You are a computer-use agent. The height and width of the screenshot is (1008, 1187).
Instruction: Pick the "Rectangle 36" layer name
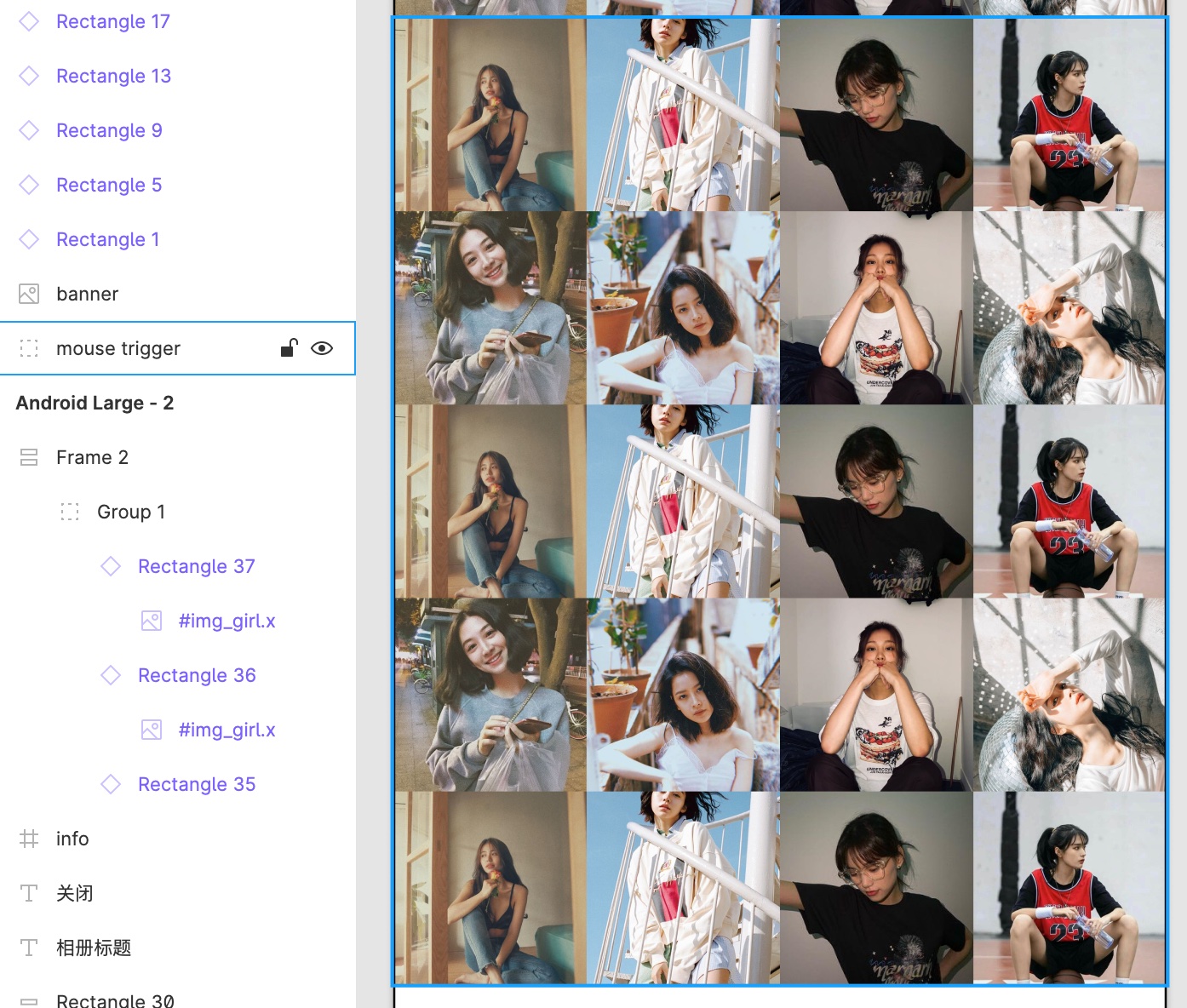click(197, 675)
